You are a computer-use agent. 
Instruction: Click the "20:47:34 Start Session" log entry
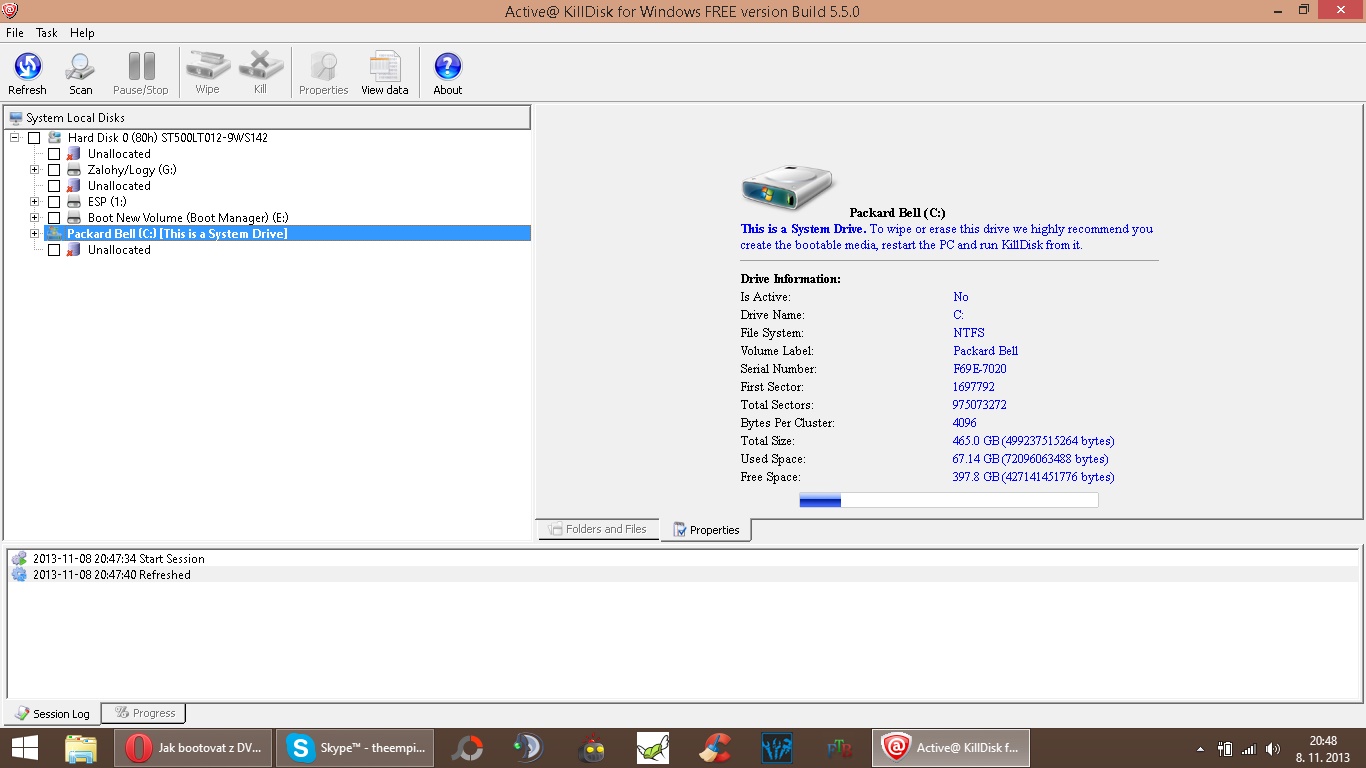point(118,559)
